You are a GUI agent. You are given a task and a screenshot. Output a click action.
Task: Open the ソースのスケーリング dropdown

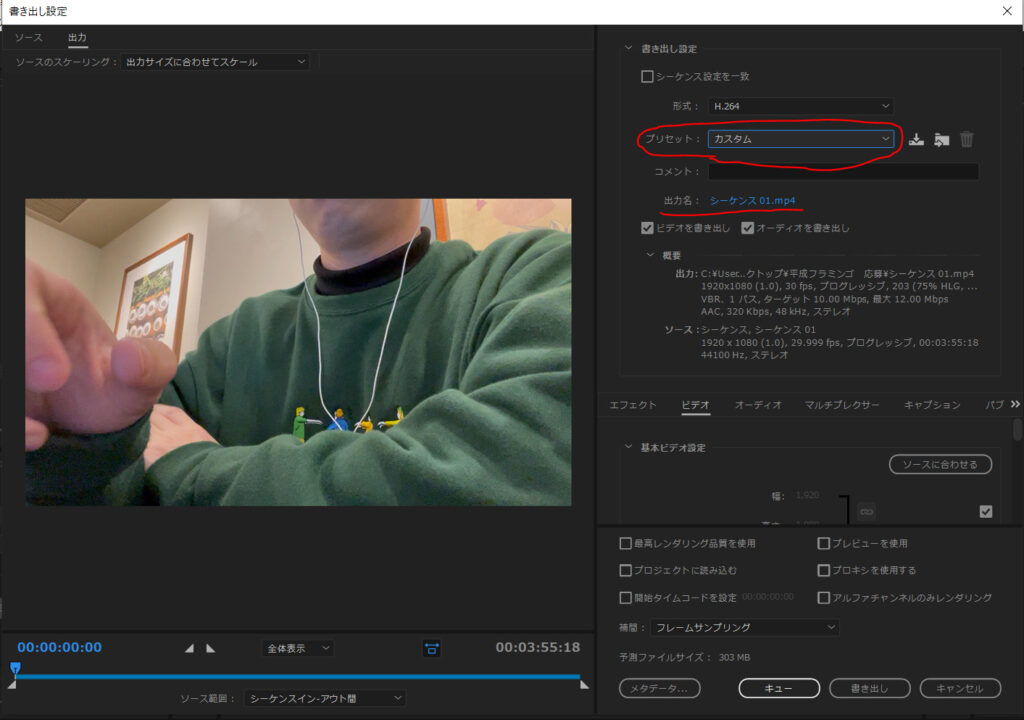point(215,62)
